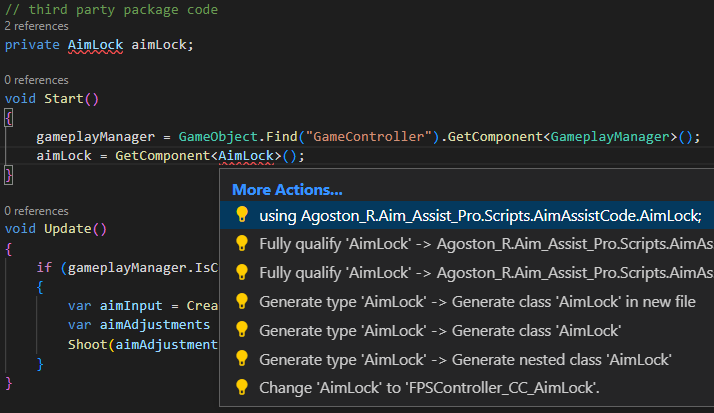Viewport: 714px width, 413px height.
Task: Apply the using Agoston_R.Aim_Assist_Pro AimLock fix
Action: [x=467, y=215]
